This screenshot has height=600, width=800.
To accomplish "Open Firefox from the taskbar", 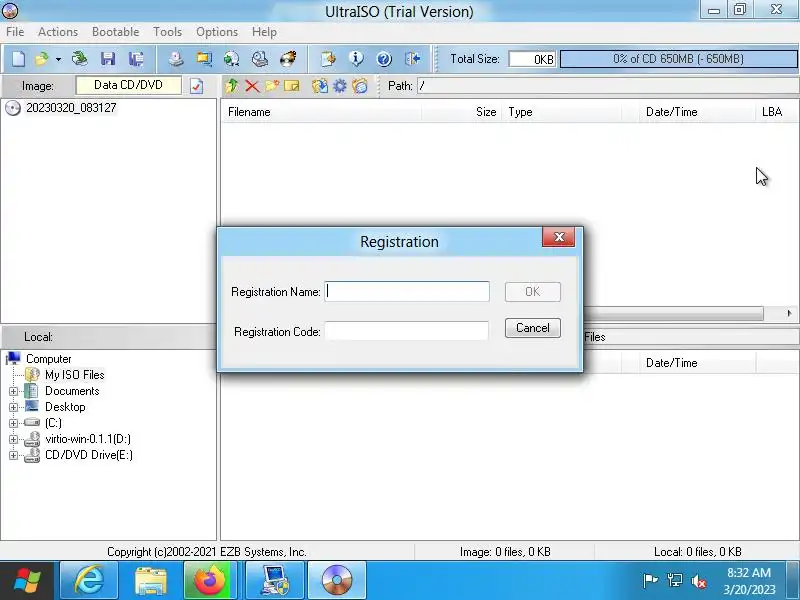I will coord(212,581).
